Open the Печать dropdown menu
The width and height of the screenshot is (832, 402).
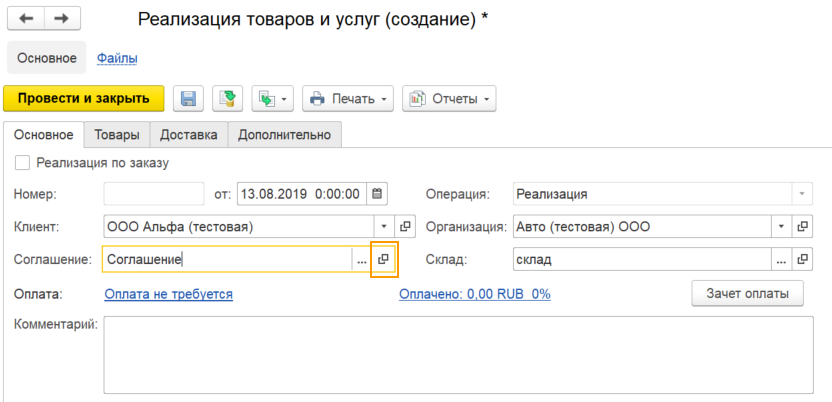pos(348,99)
